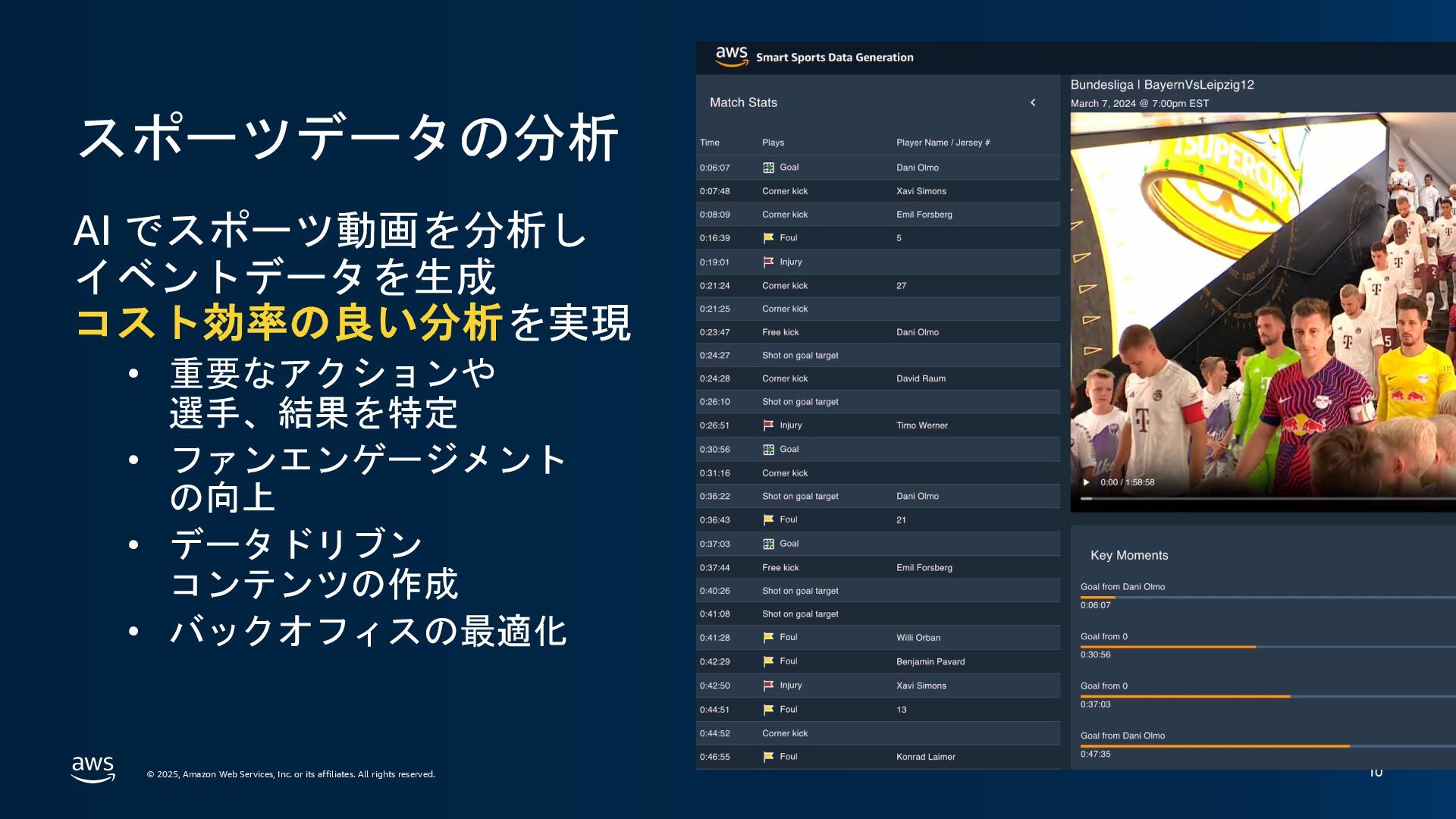Select Shot on goal target at 0:36:22
Viewport: 1456px width, 819px height.
(878, 496)
